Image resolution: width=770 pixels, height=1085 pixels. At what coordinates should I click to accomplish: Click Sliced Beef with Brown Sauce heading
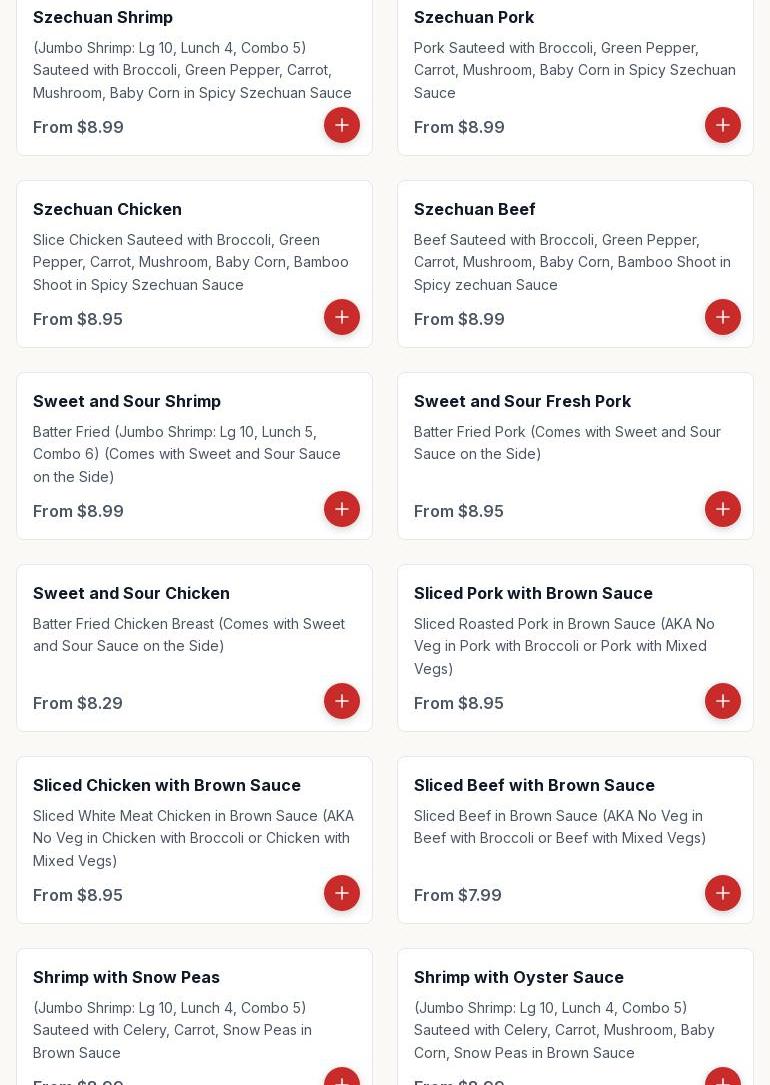click(x=534, y=785)
